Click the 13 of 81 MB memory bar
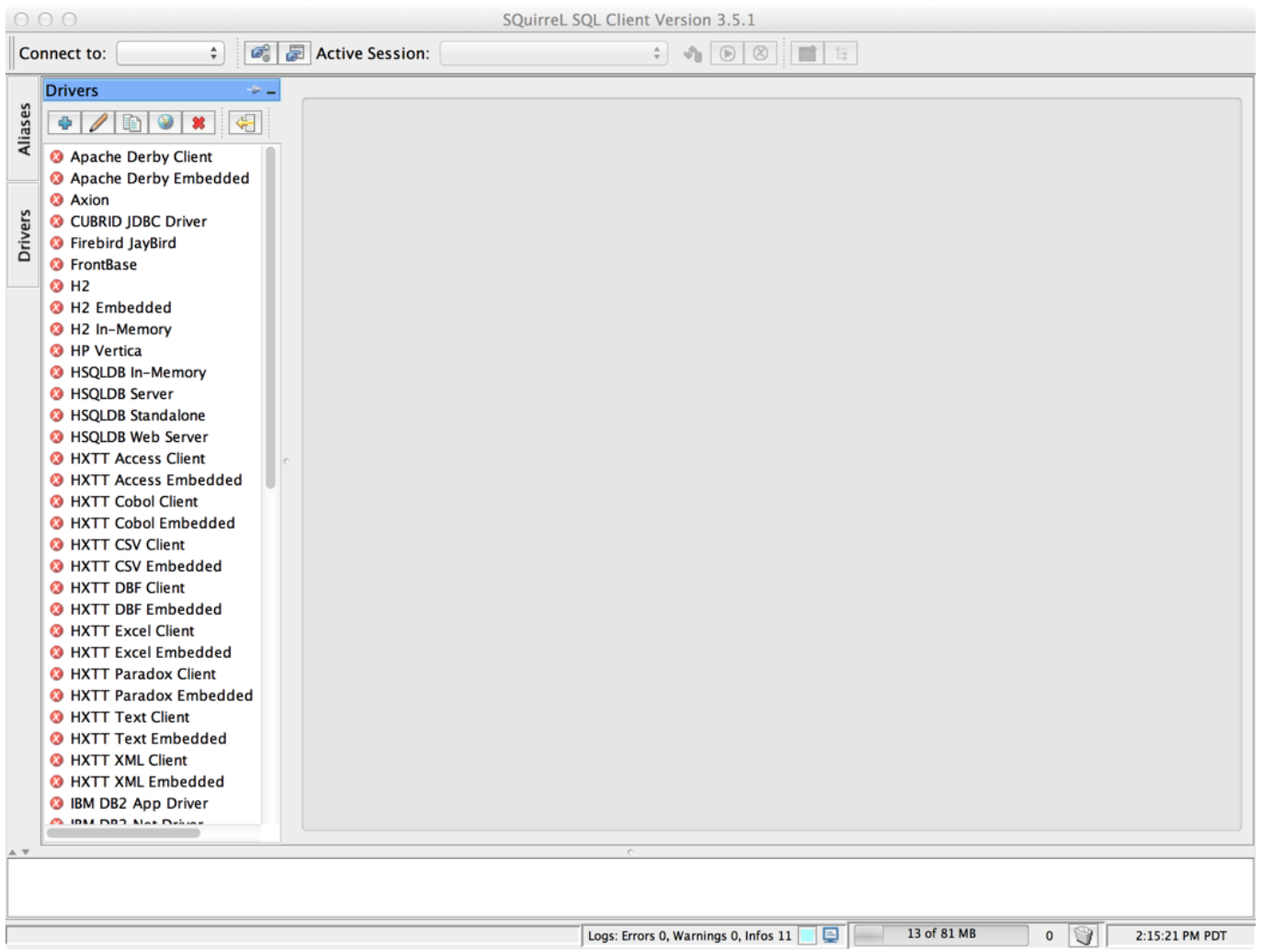The width and height of the screenshot is (1263, 952). pyautogui.click(x=940, y=935)
